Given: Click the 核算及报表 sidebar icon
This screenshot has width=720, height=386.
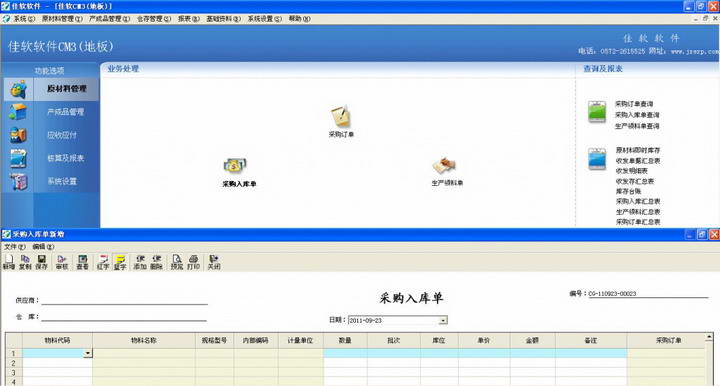Looking at the screenshot, I should [18, 158].
